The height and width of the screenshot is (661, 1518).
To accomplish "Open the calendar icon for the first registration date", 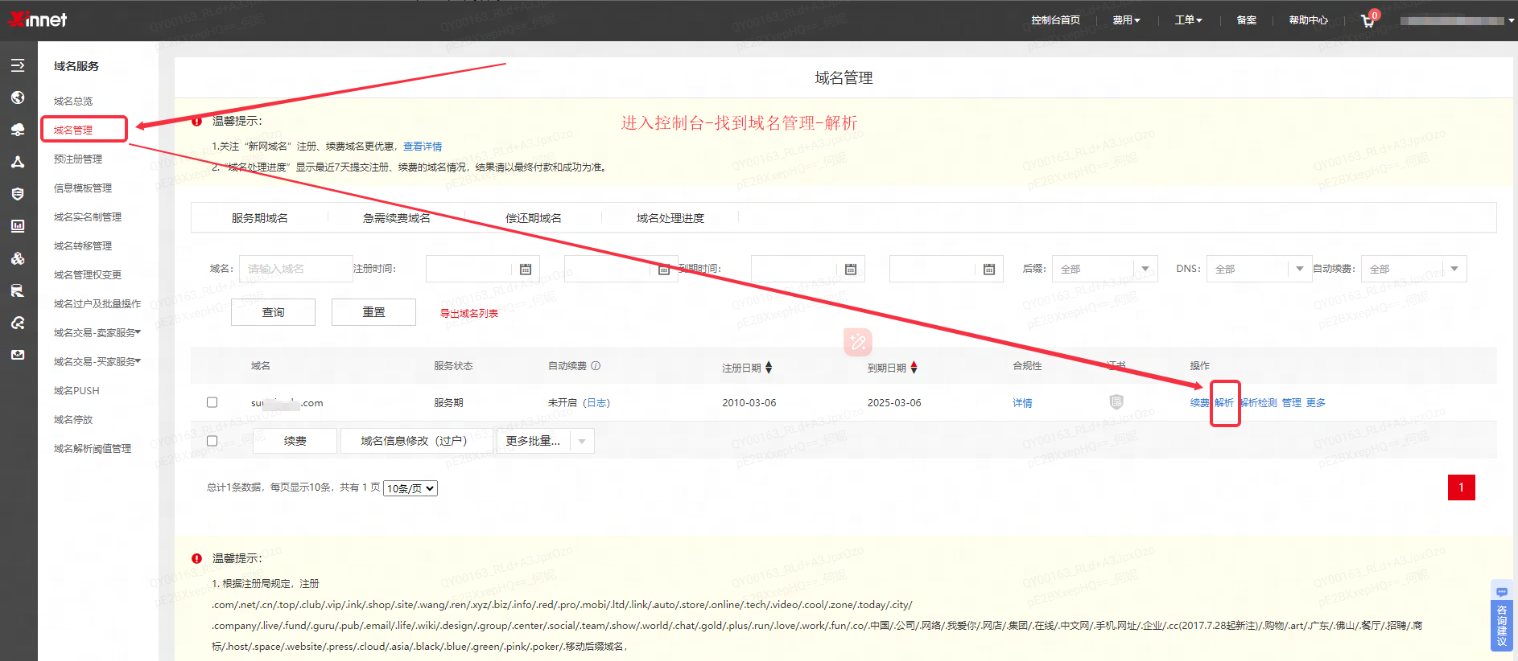I will click(x=526, y=269).
